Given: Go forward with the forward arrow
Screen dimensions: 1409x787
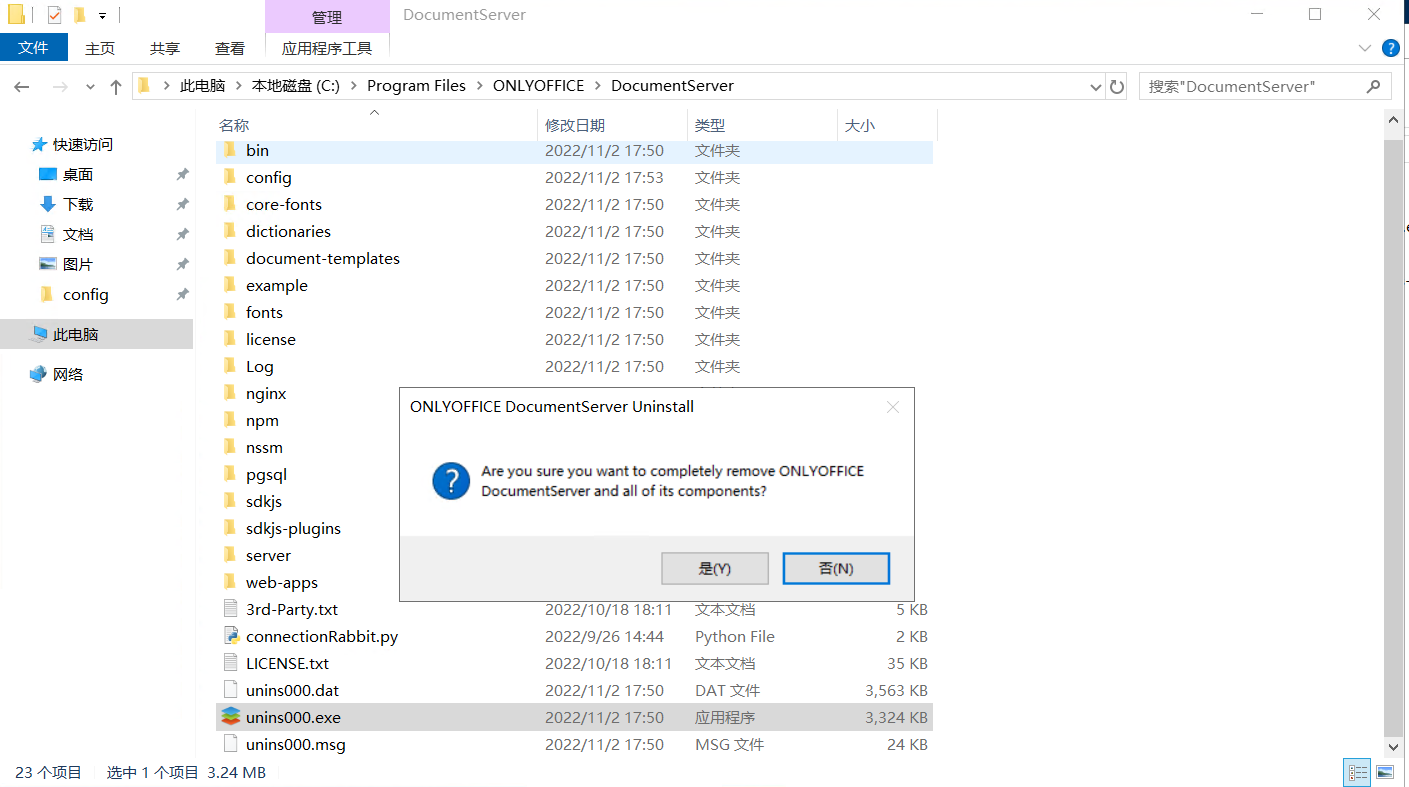Looking at the screenshot, I should click(x=60, y=87).
